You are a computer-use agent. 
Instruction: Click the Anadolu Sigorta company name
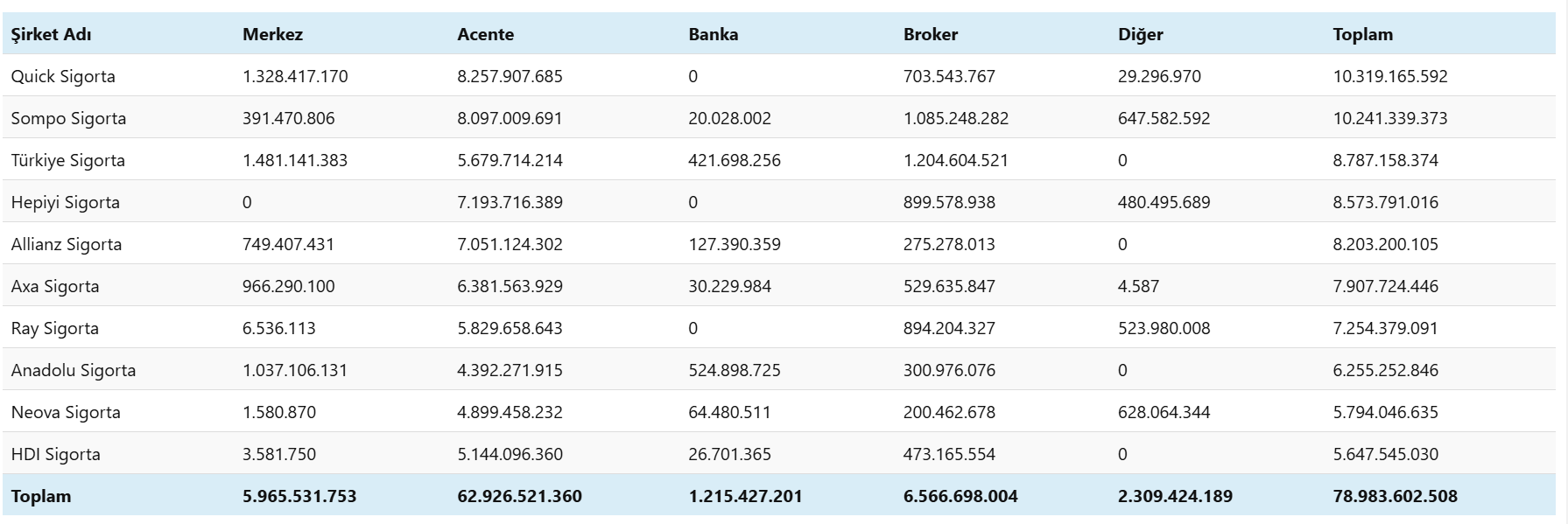[x=73, y=370]
